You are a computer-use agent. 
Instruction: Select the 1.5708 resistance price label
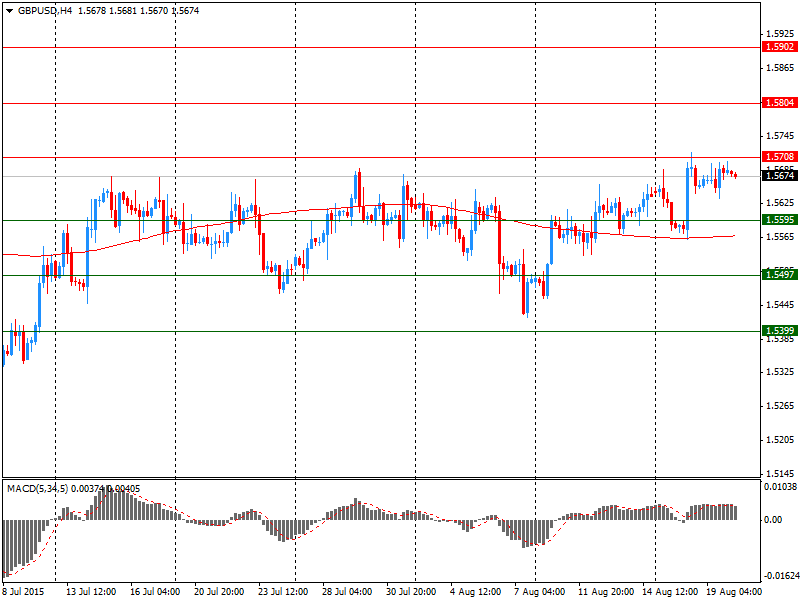779,157
